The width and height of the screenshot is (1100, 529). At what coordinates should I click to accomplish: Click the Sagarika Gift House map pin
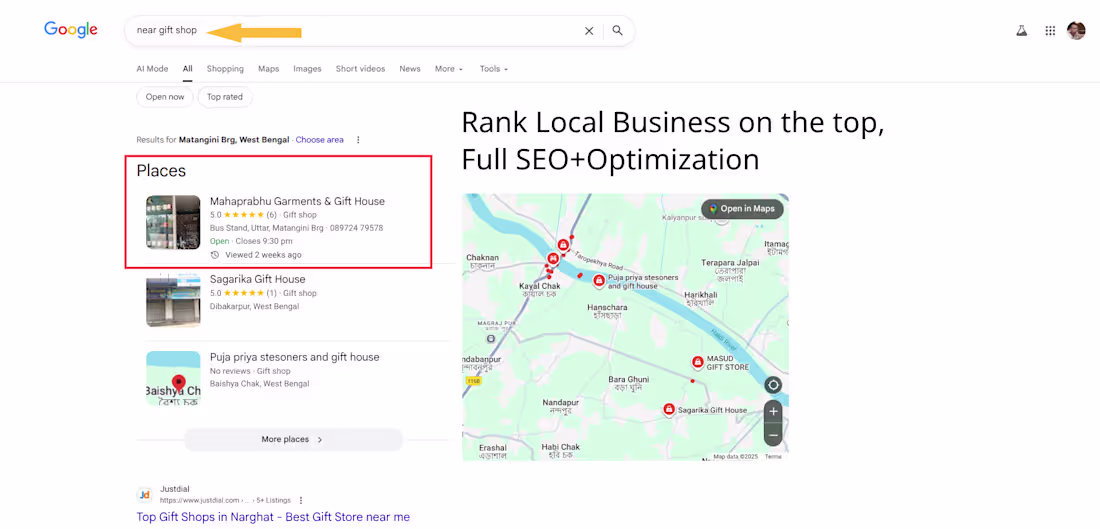coord(669,409)
